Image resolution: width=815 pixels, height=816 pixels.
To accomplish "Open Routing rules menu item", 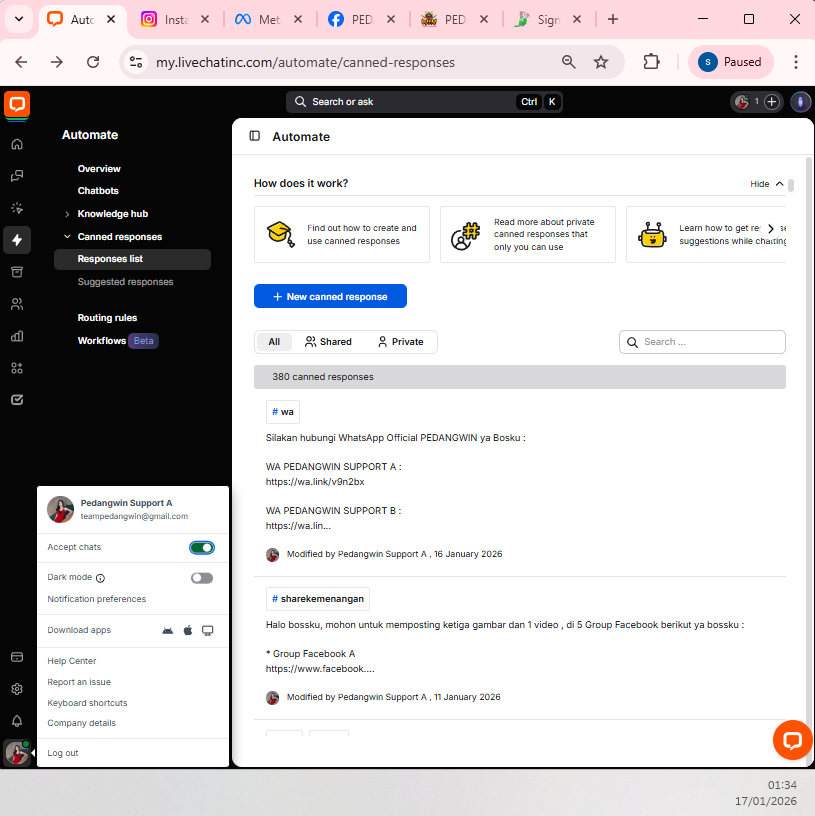I will 107,317.
